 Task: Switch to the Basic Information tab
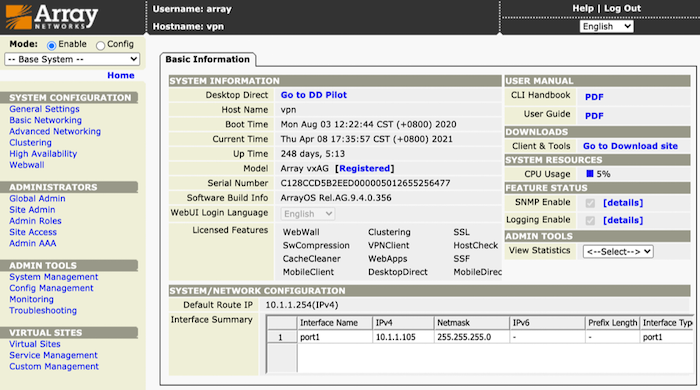pyautogui.click(x=208, y=59)
